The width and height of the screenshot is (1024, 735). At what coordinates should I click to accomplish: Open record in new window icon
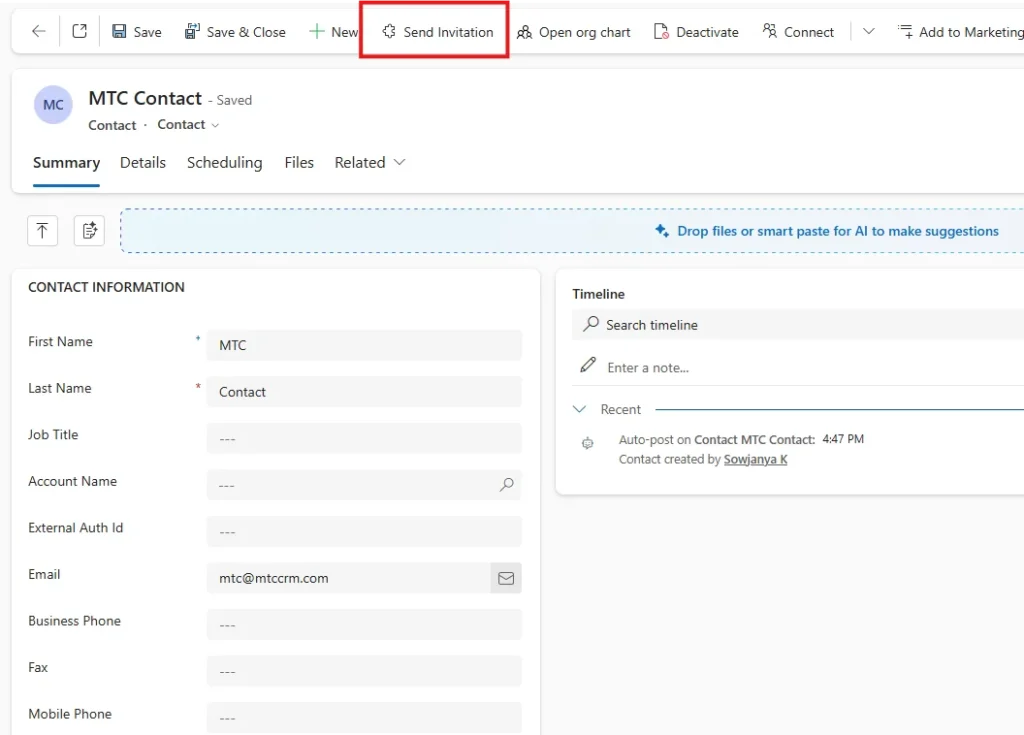pyautogui.click(x=80, y=31)
